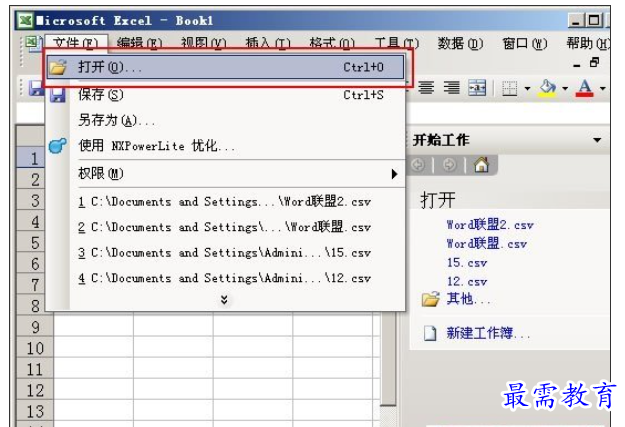Select row header 10
Viewport: 625px width, 427px height.
[34, 348]
